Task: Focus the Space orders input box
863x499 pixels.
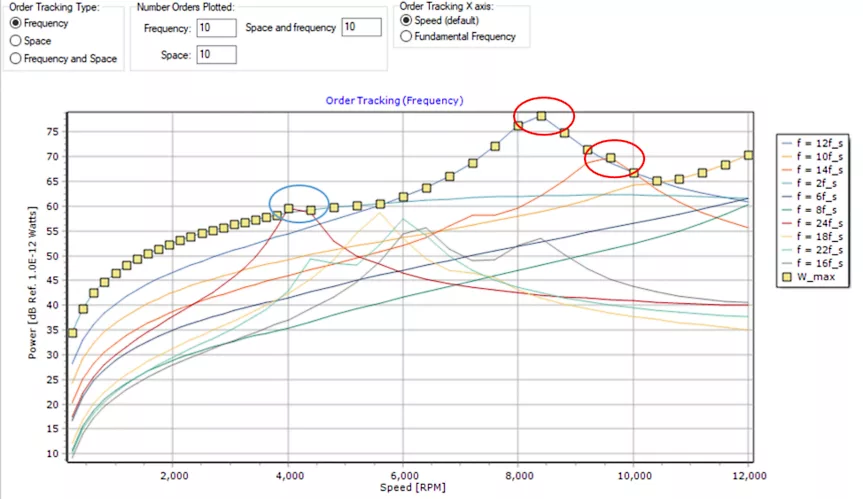Action: pyautogui.click(x=216, y=54)
